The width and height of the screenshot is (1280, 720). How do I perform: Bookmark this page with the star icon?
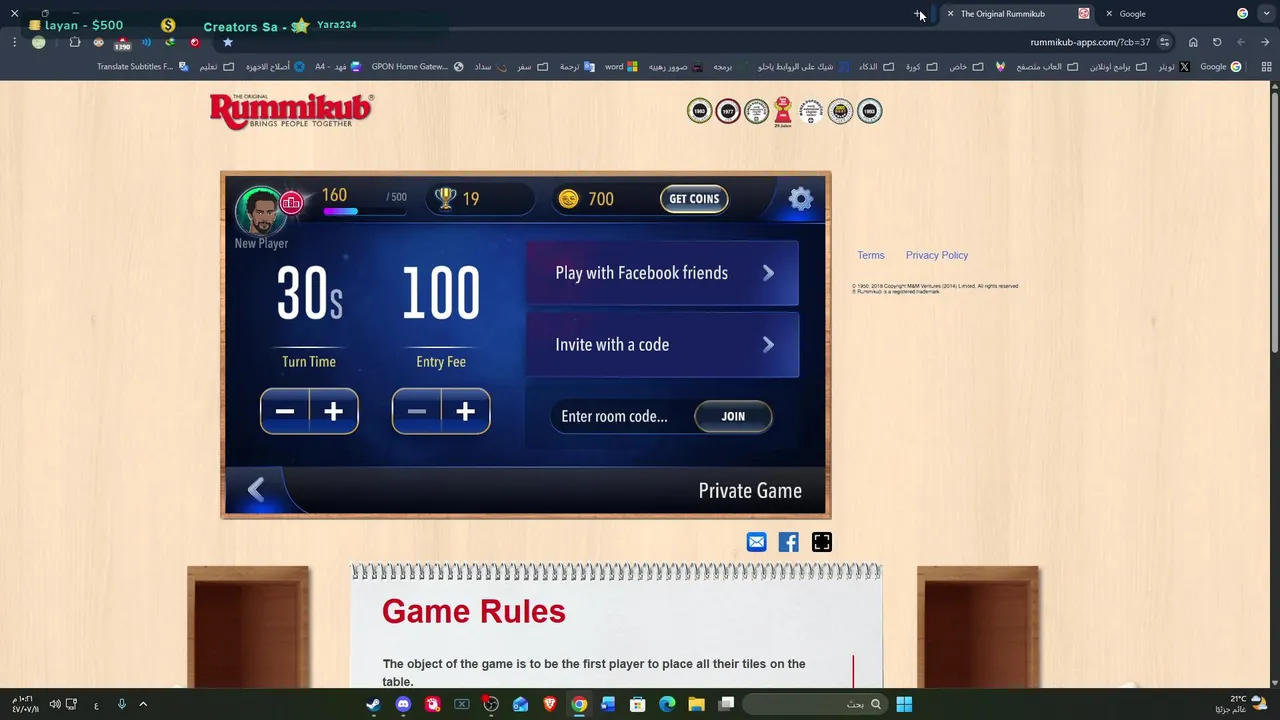[x=228, y=42]
